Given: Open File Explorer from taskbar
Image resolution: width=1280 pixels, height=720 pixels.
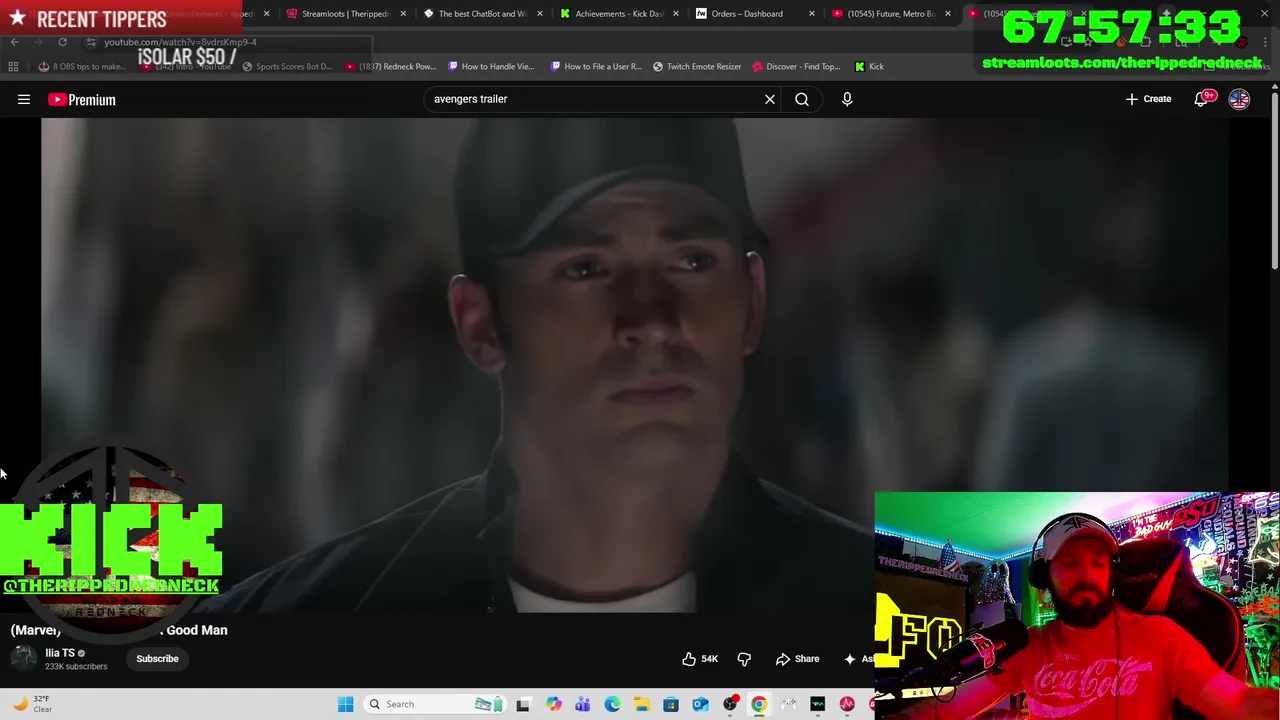Looking at the screenshot, I should 641,704.
